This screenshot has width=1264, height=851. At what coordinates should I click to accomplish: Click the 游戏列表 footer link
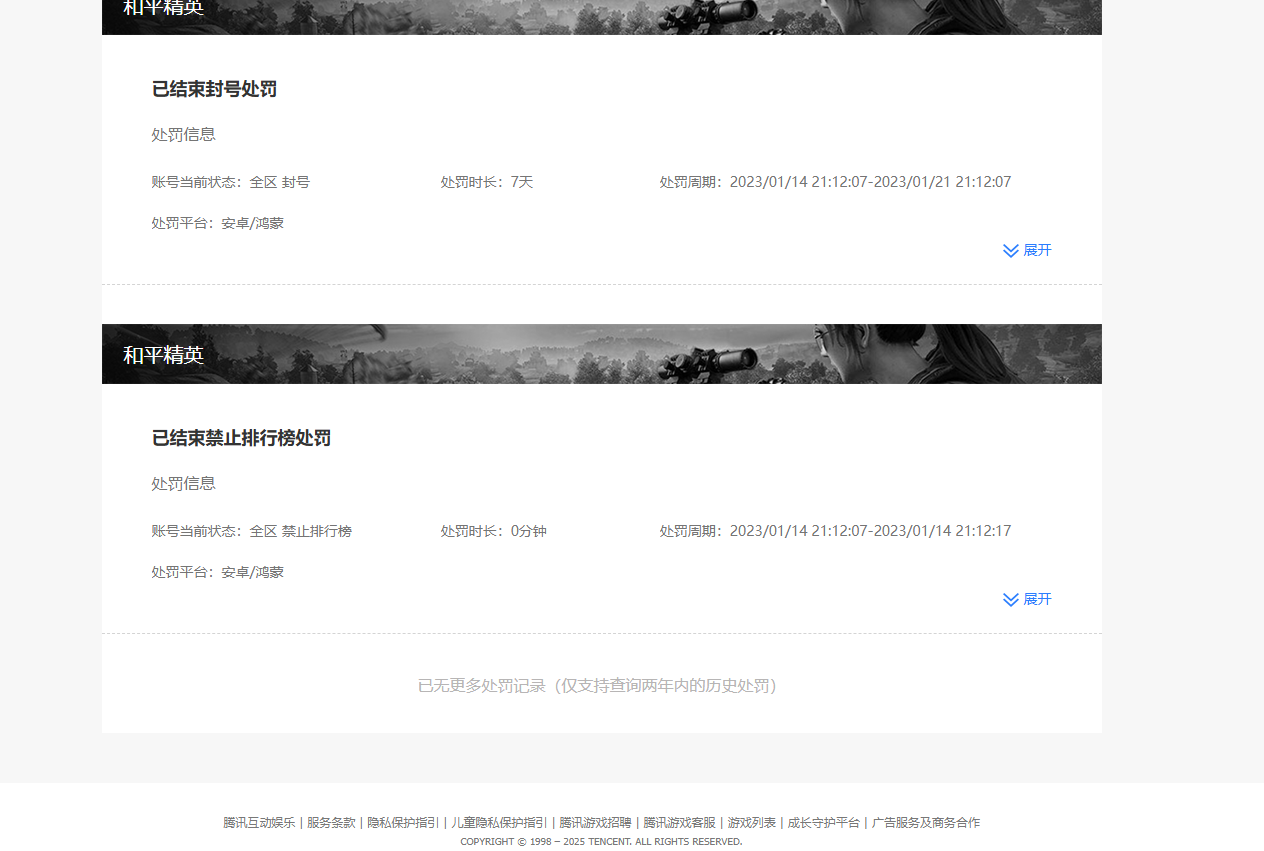click(x=751, y=823)
